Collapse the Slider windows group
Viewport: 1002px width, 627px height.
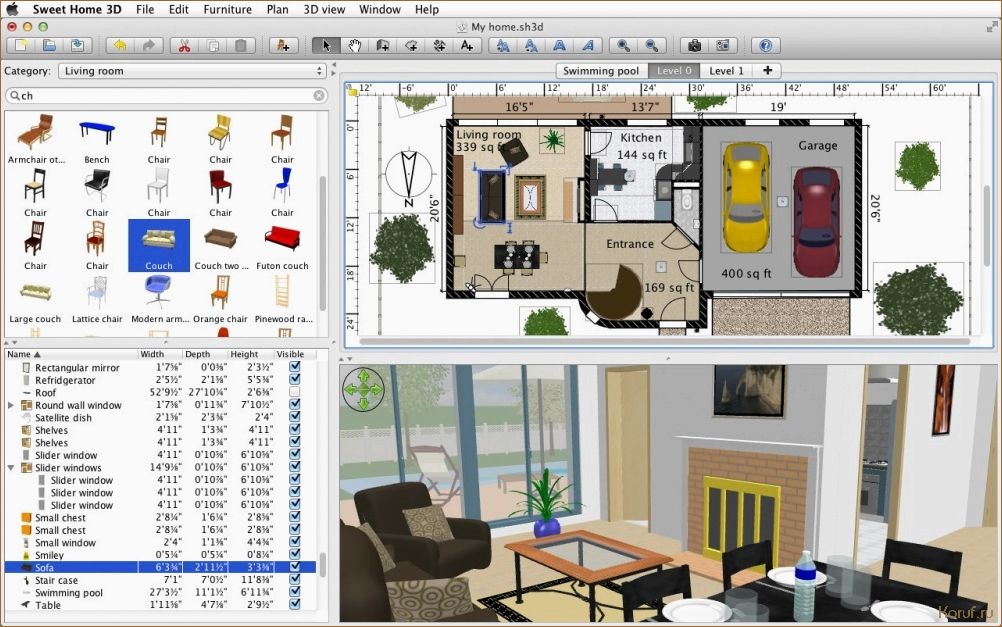coord(11,468)
